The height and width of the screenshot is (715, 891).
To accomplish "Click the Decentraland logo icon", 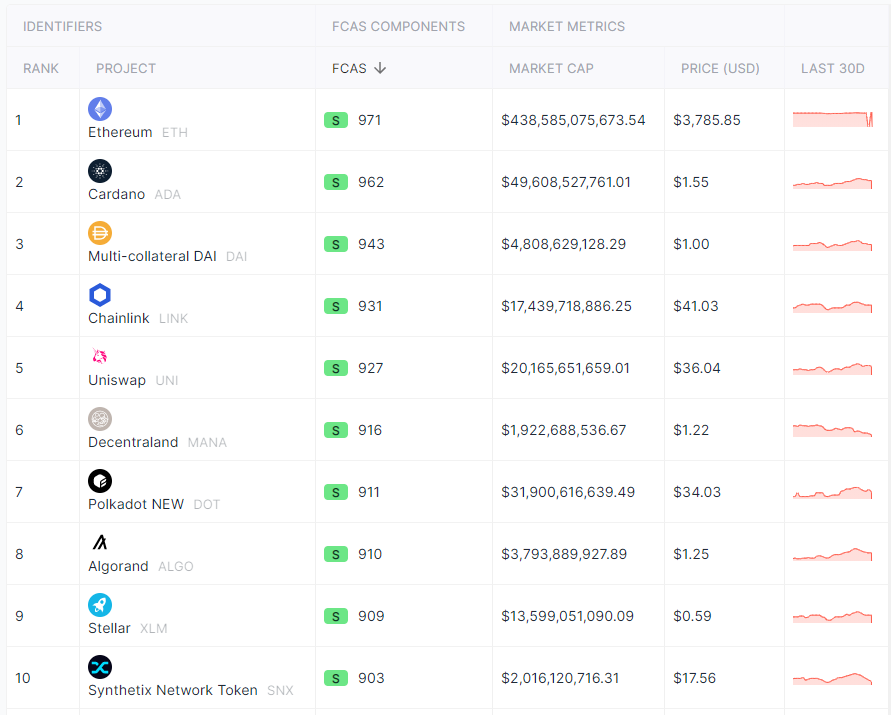I will click(100, 419).
